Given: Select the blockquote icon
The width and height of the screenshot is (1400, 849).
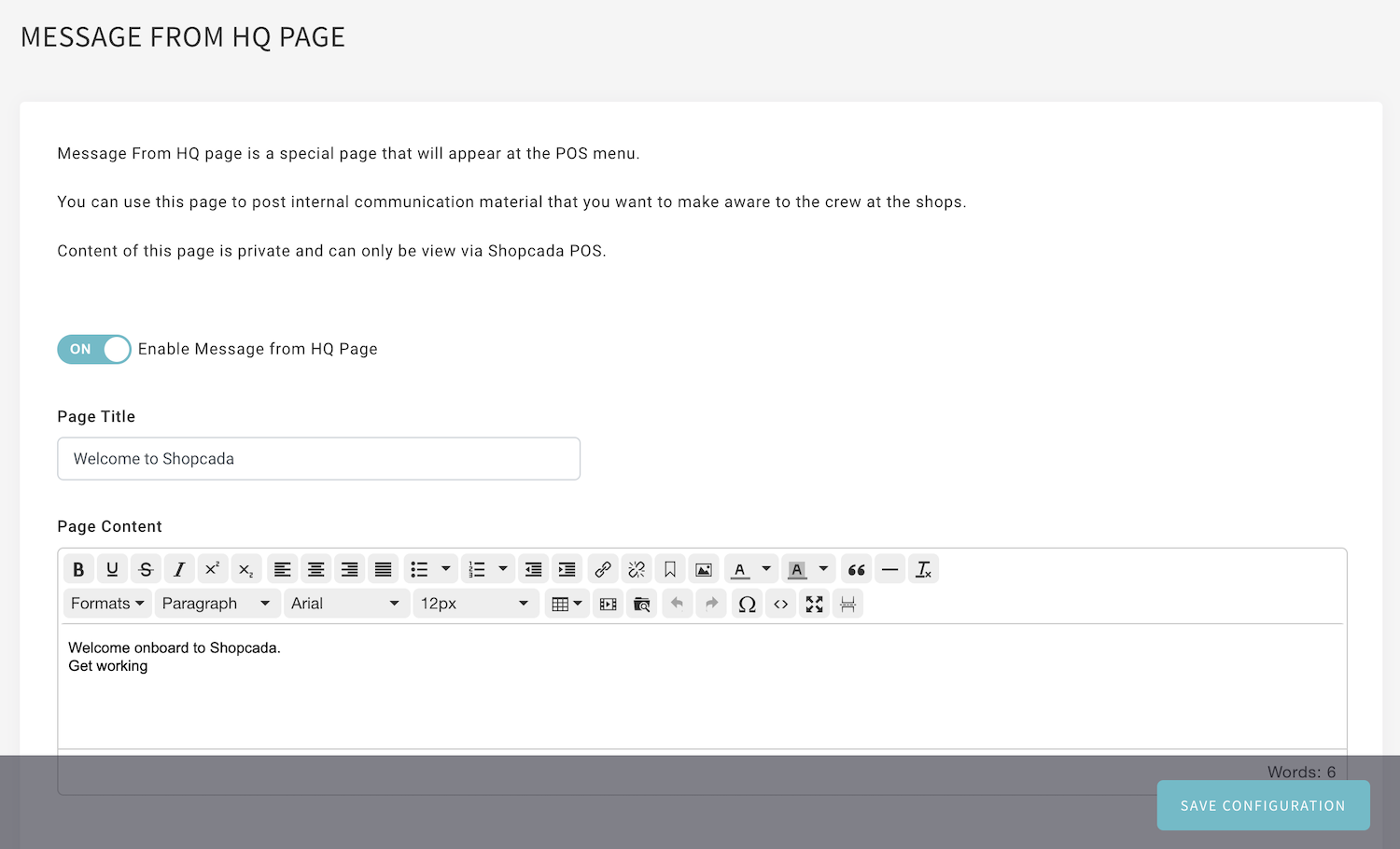Looking at the screenshot, I should pos(856,569).
